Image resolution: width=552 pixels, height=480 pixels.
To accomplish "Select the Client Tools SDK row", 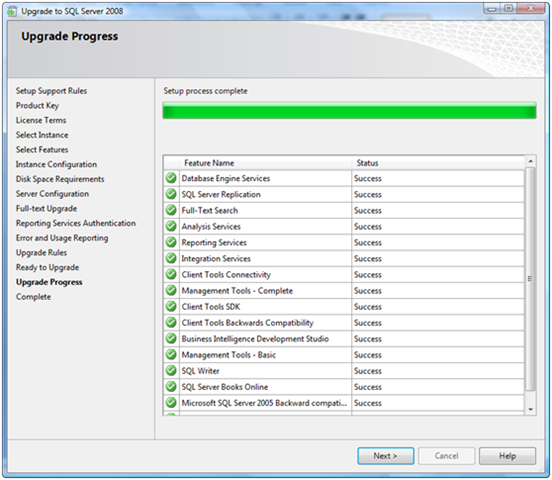I will click(x=344, y=307).
